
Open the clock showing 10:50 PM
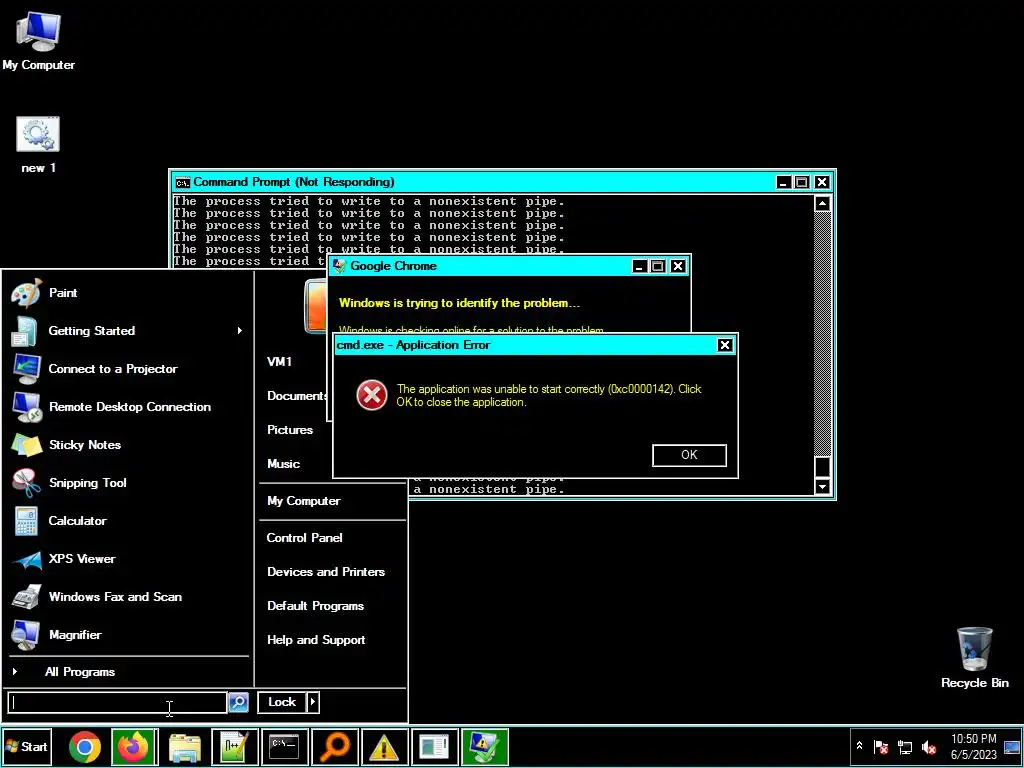pos(973,746)
